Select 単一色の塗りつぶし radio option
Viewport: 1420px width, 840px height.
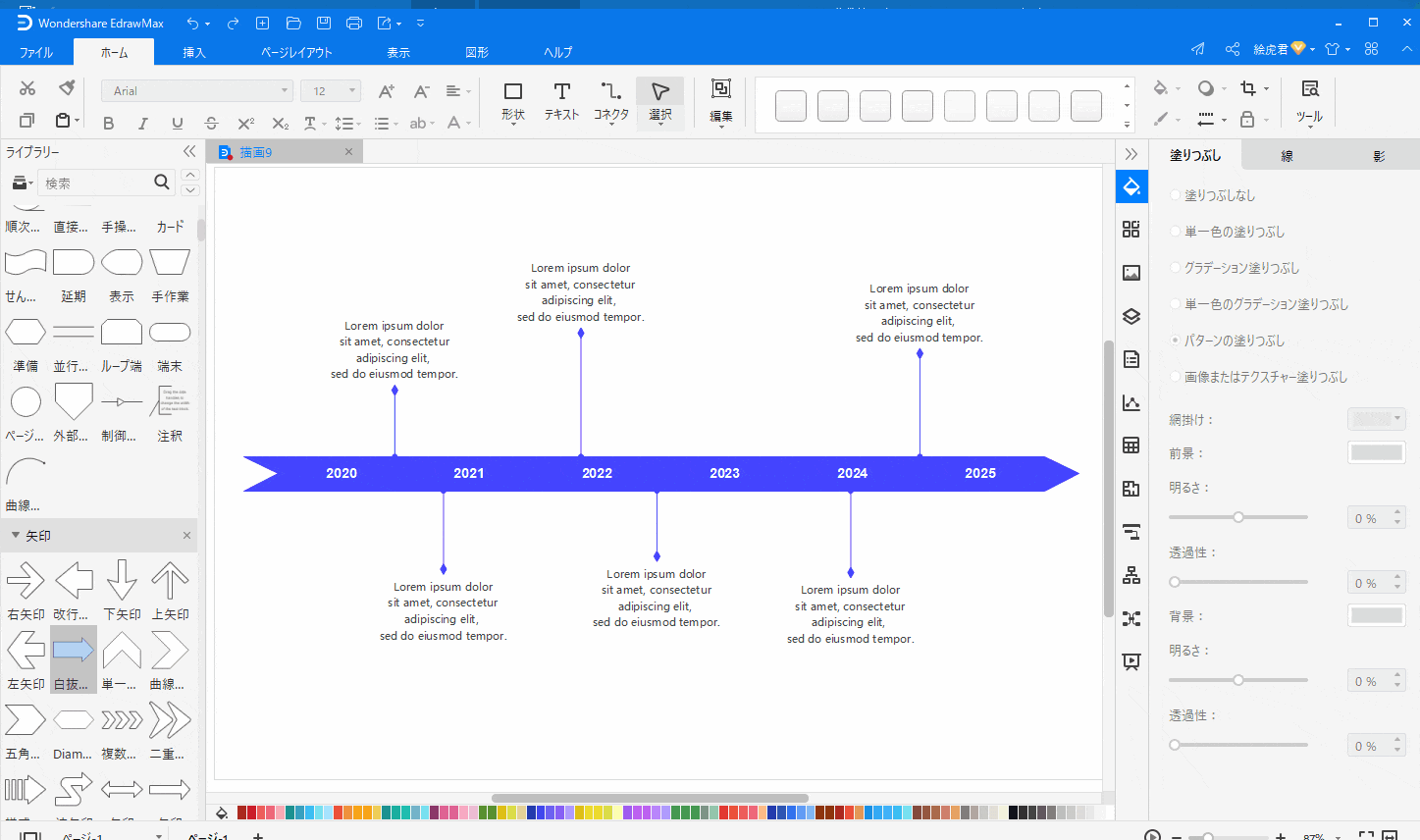(x=1175, y=232)
